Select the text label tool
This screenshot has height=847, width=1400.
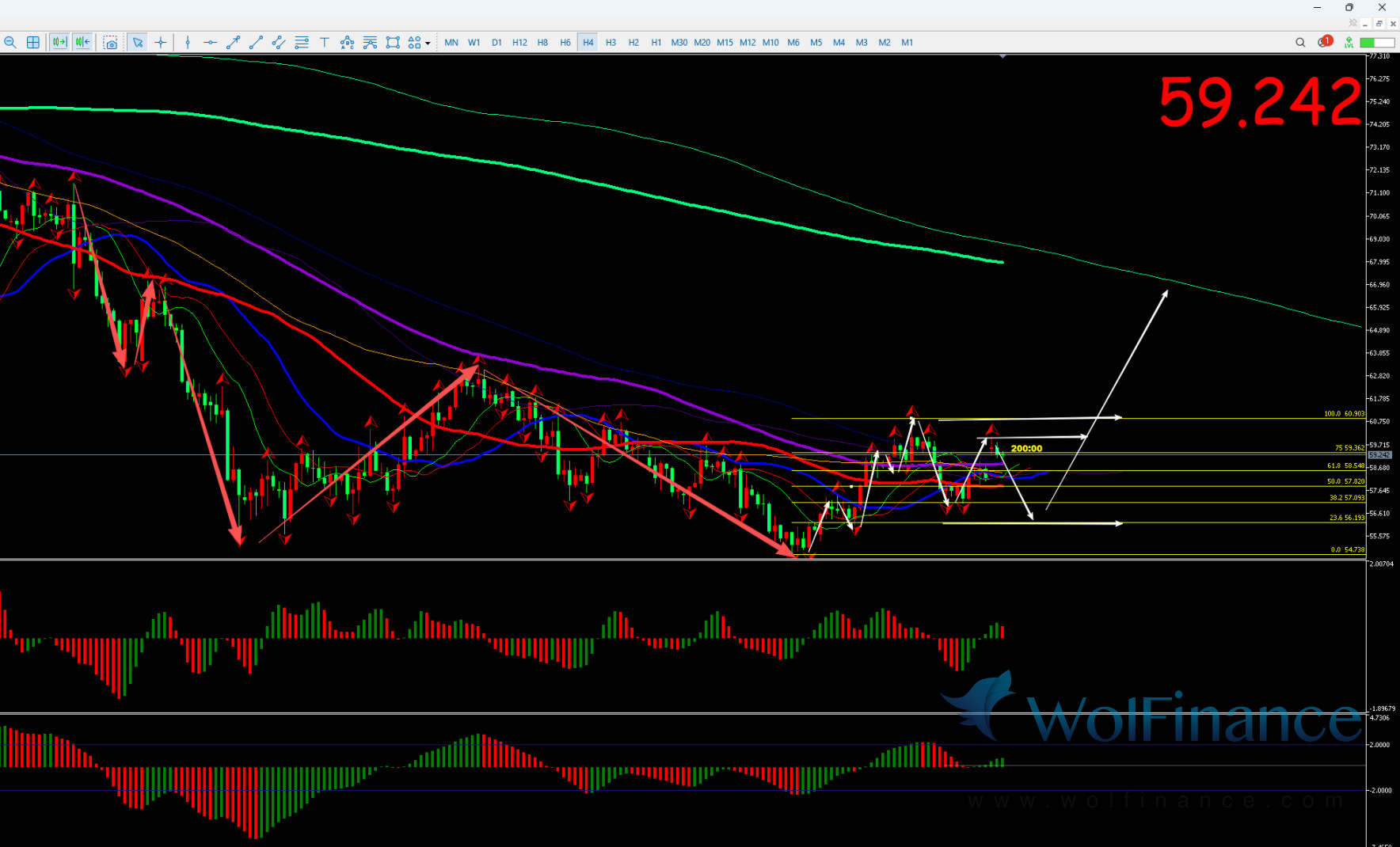[325, 43]
